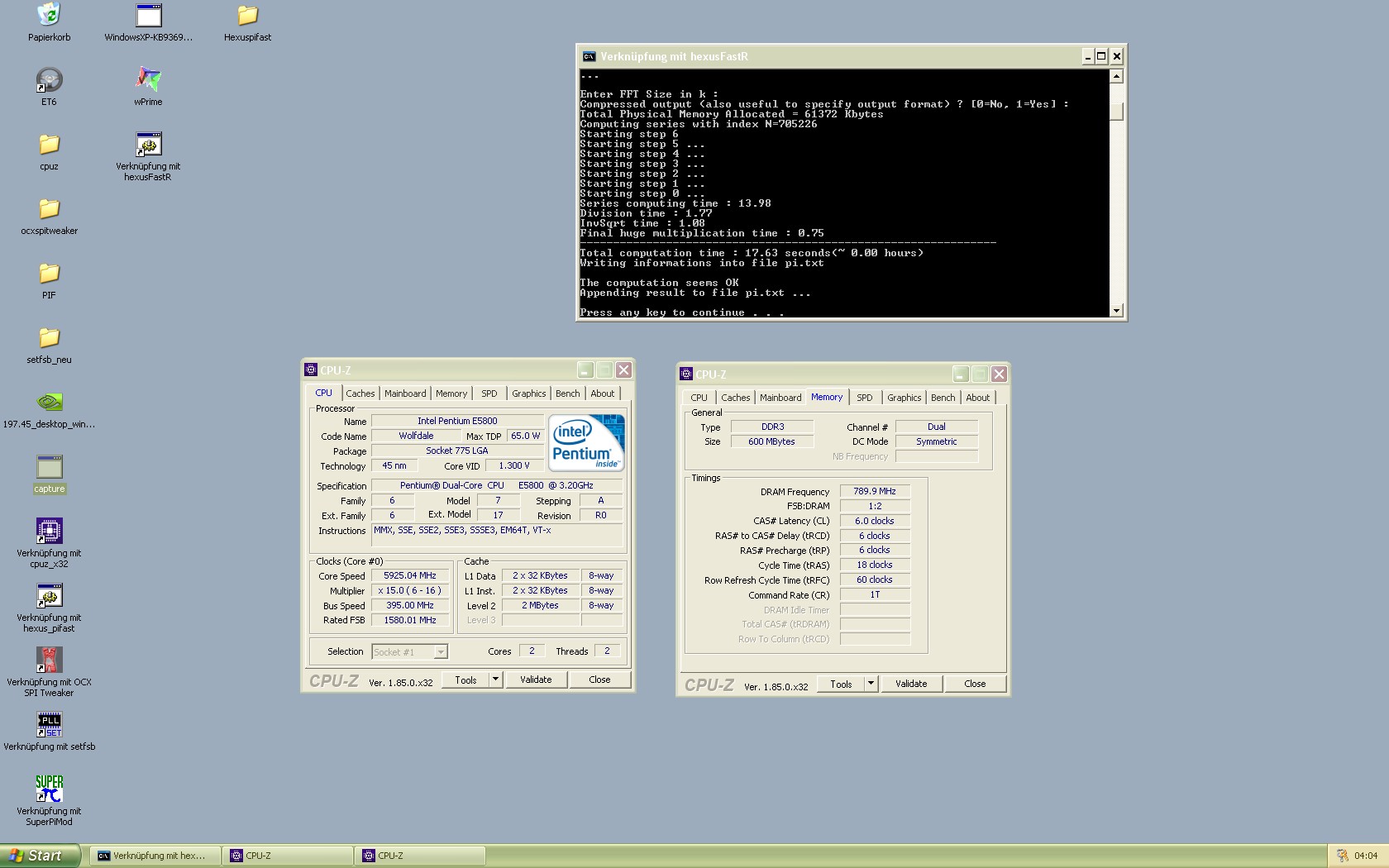
Task: Switch to Verknüpfung mit hex... taskbar button
Action: [x=155, y=856]
